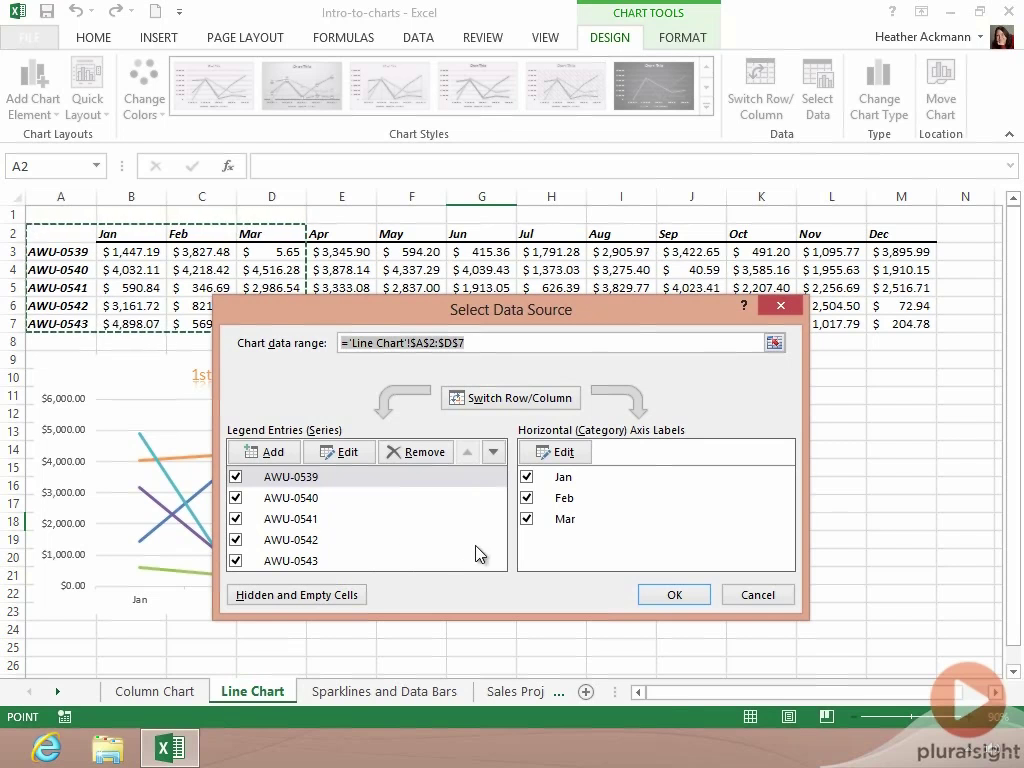The height and width of the screenshot is (768, 1024).
Task: Click Switch Row/Column ribbon button
Action: tap(760, 89)
